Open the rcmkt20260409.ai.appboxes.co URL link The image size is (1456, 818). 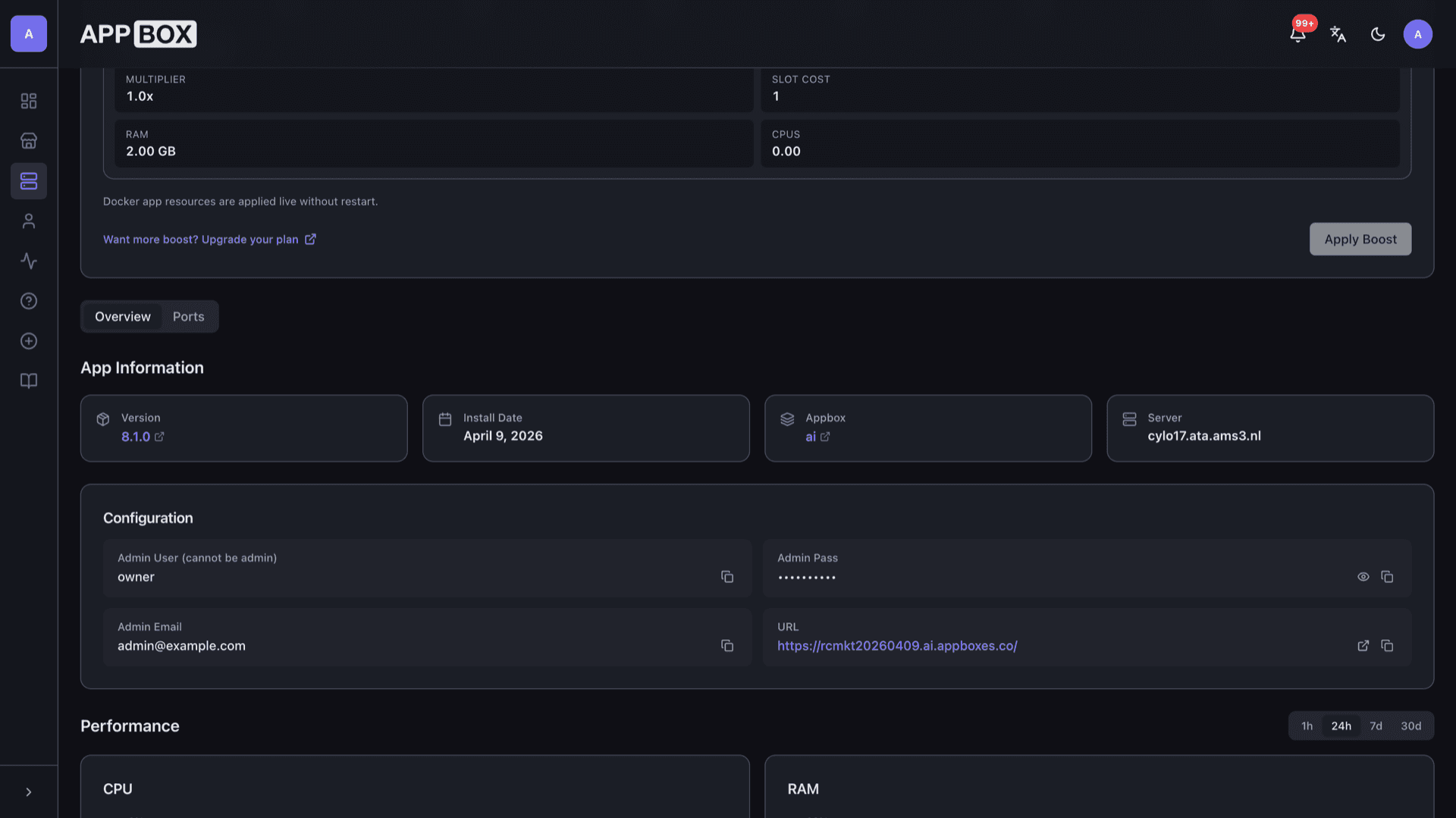coord(897,646)
